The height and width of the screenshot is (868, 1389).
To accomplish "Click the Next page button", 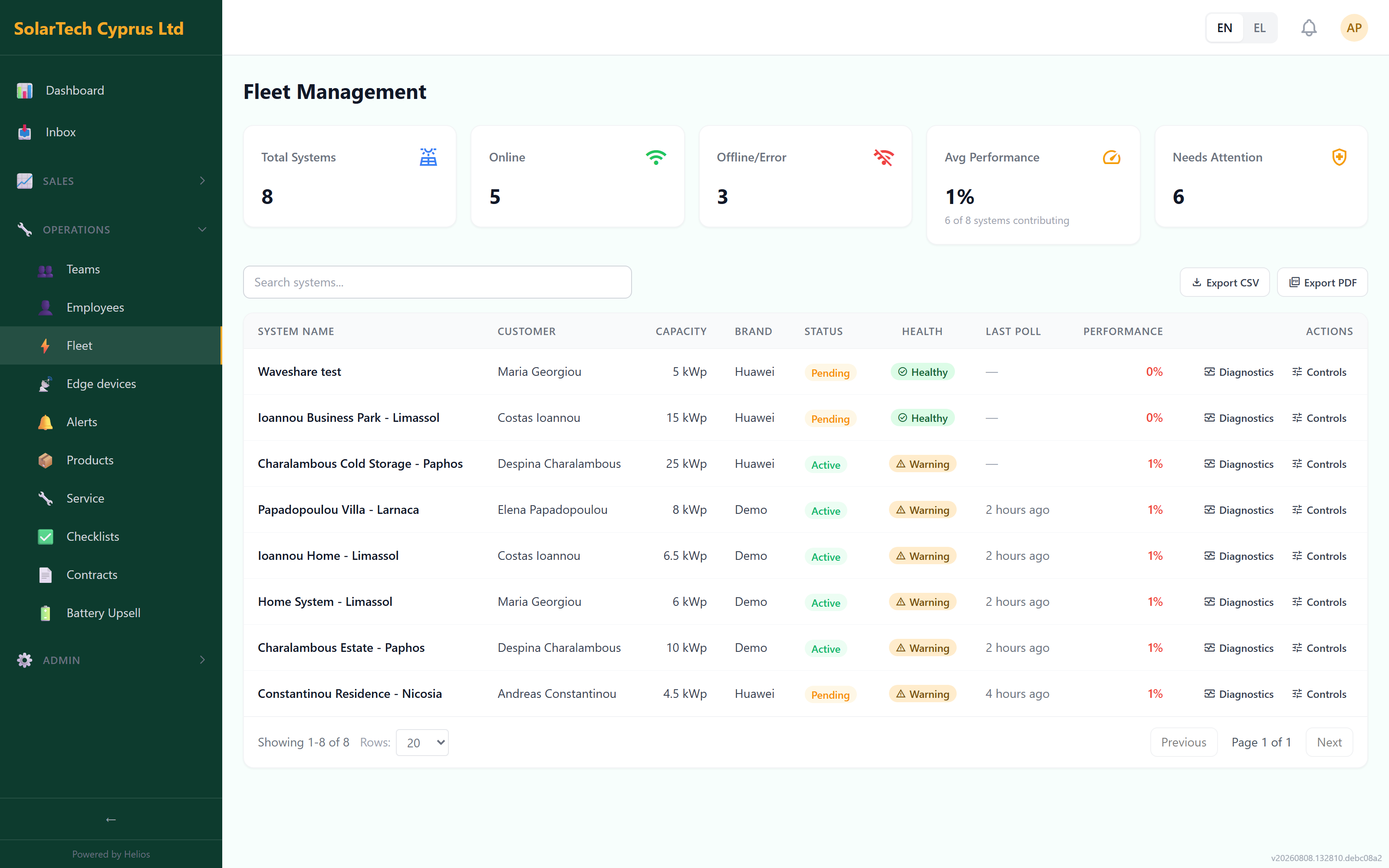I will click(x=1329, y=742).
